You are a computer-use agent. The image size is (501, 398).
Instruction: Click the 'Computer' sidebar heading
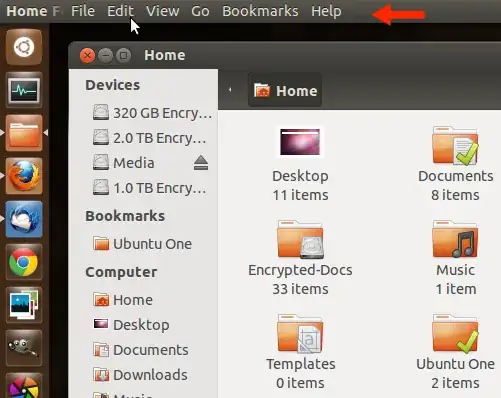click(121, 272)
